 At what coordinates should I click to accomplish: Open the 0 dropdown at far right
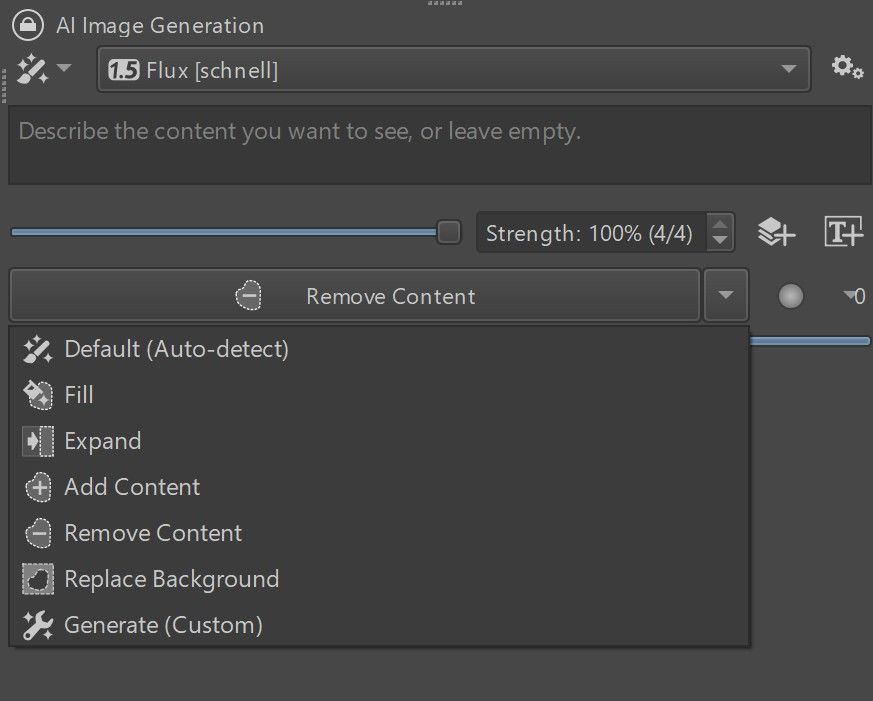(852, 295)
